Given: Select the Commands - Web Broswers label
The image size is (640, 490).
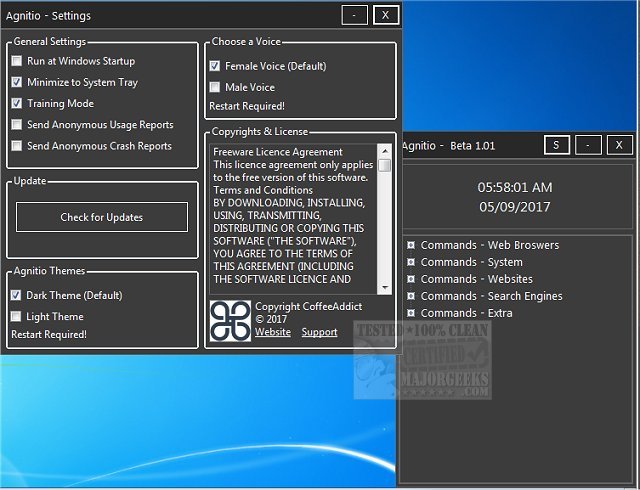Looking at the screenshot, I should [x=490, y=245].
